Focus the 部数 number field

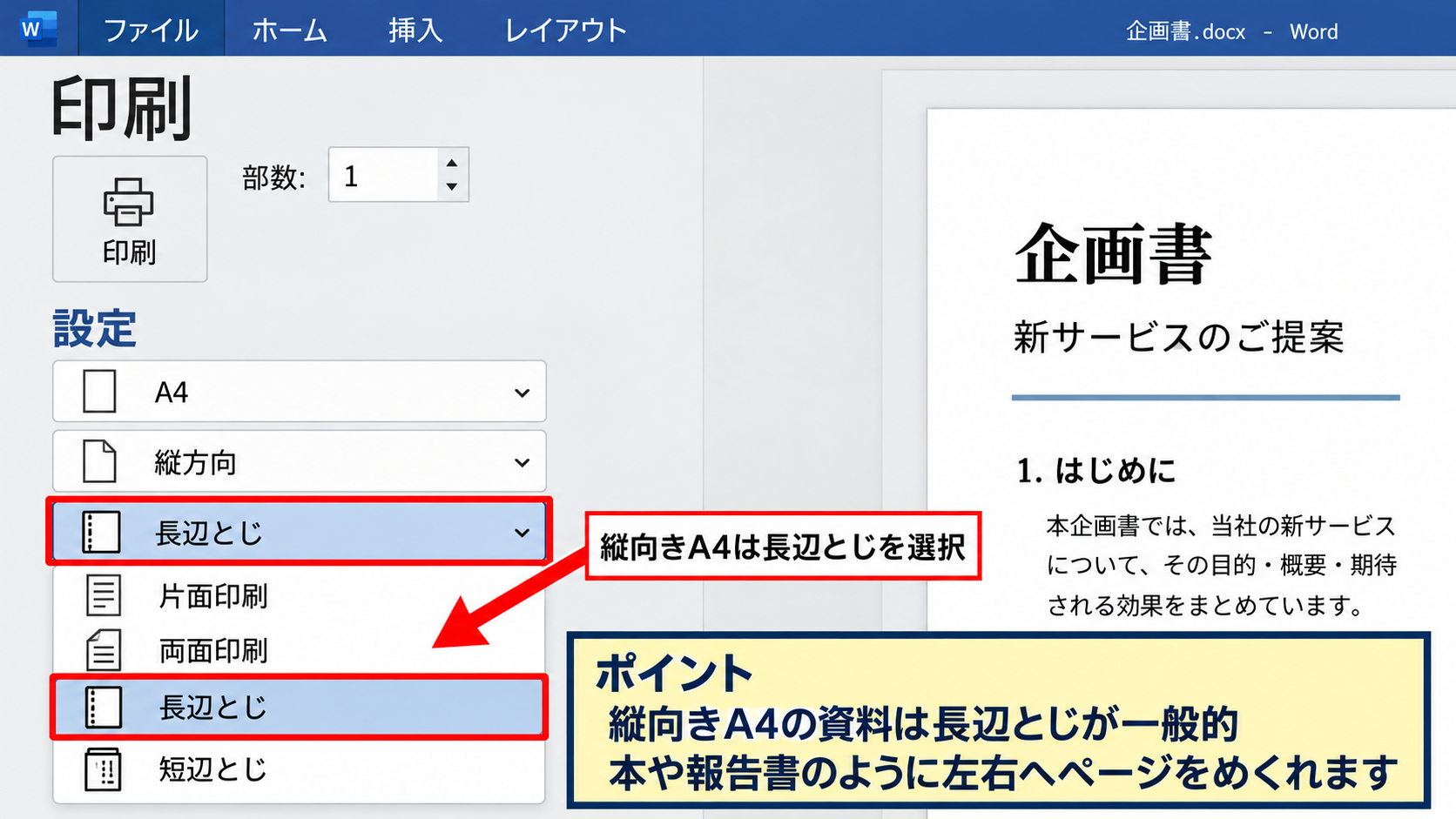(x=383, y=175)
